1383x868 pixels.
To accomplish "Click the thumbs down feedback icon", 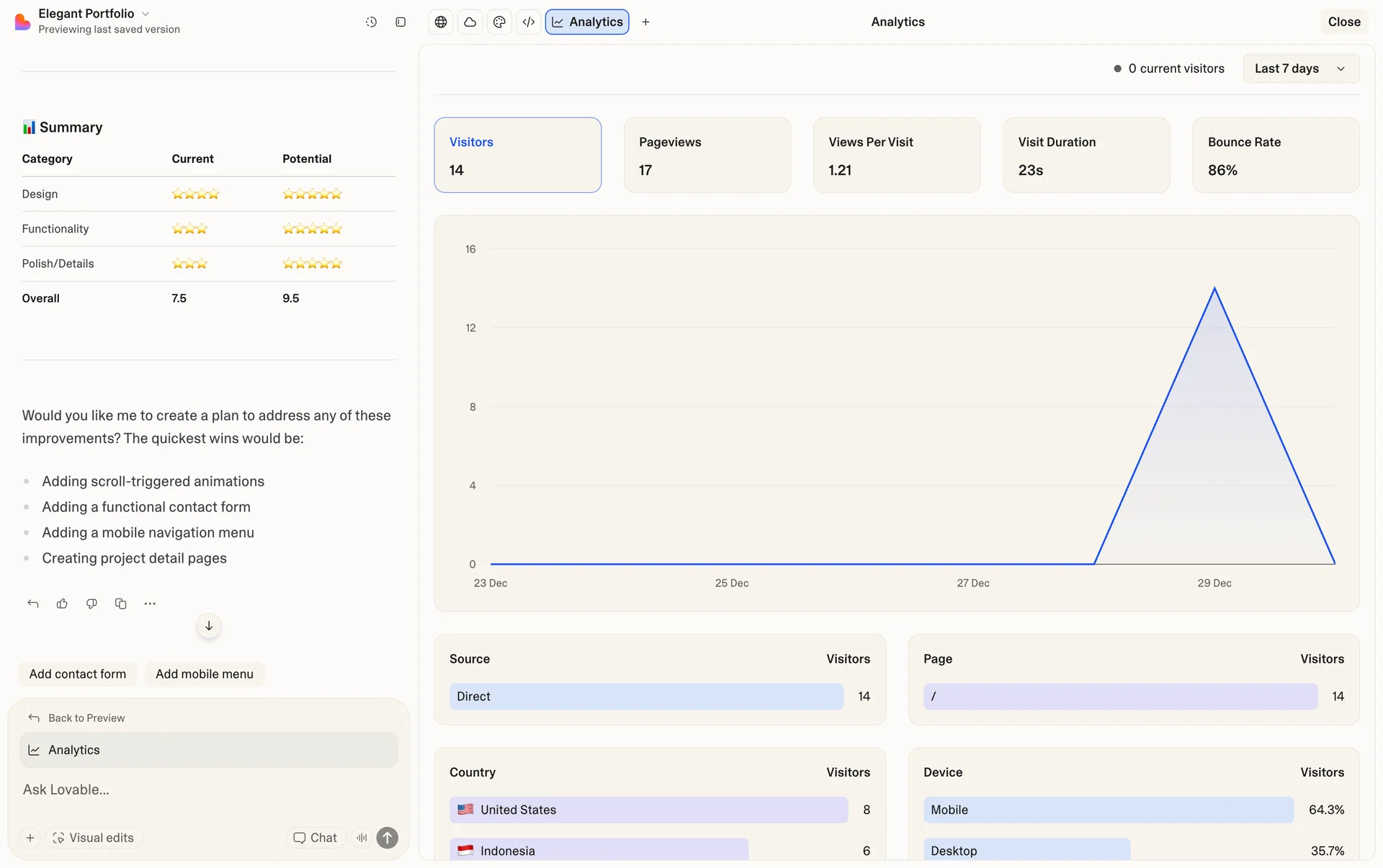I will (x=91, y=604).
